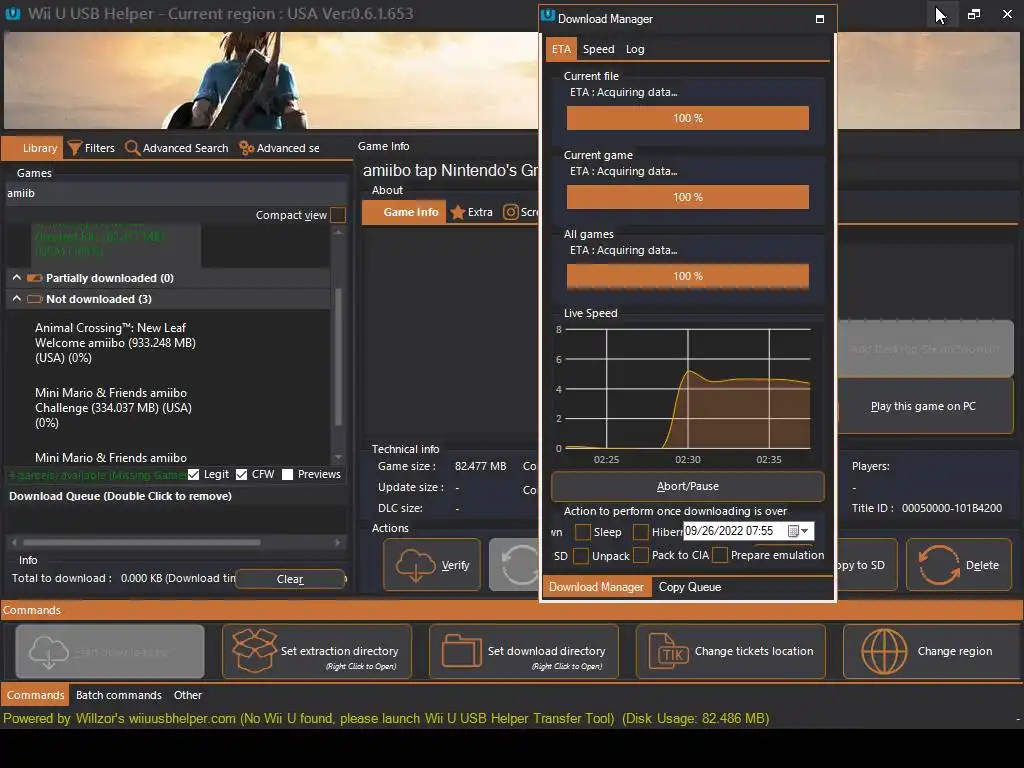Toggle the Compact view checkbox

point(338,215)
